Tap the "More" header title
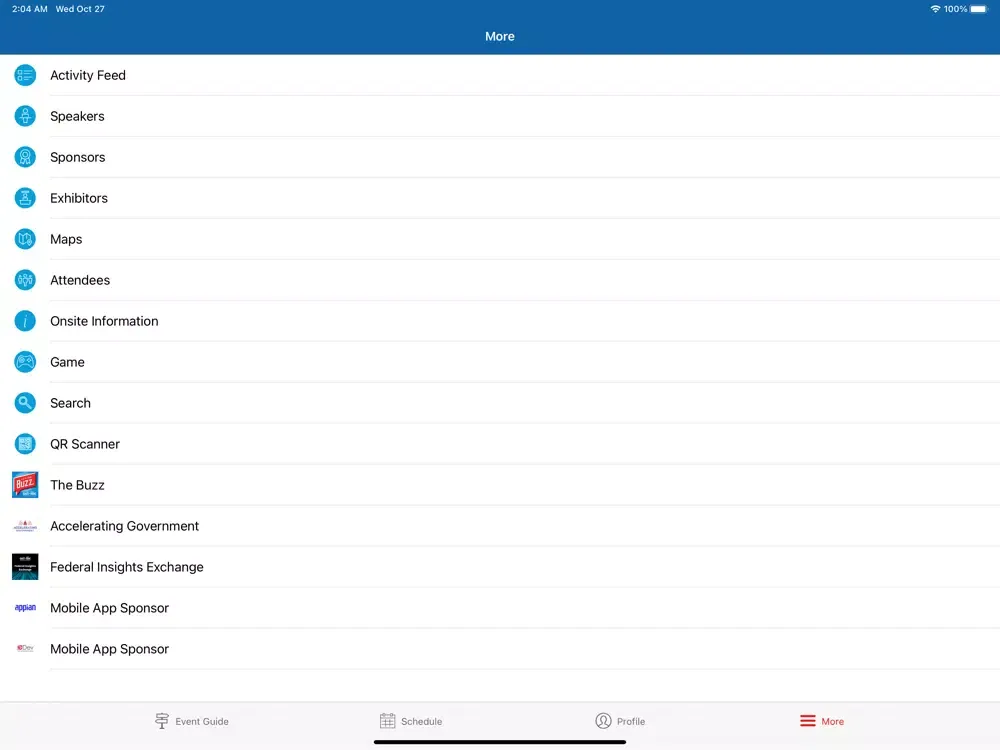Image resolution: width=1000 pixels, height=750 pixels. click(499, 36)
